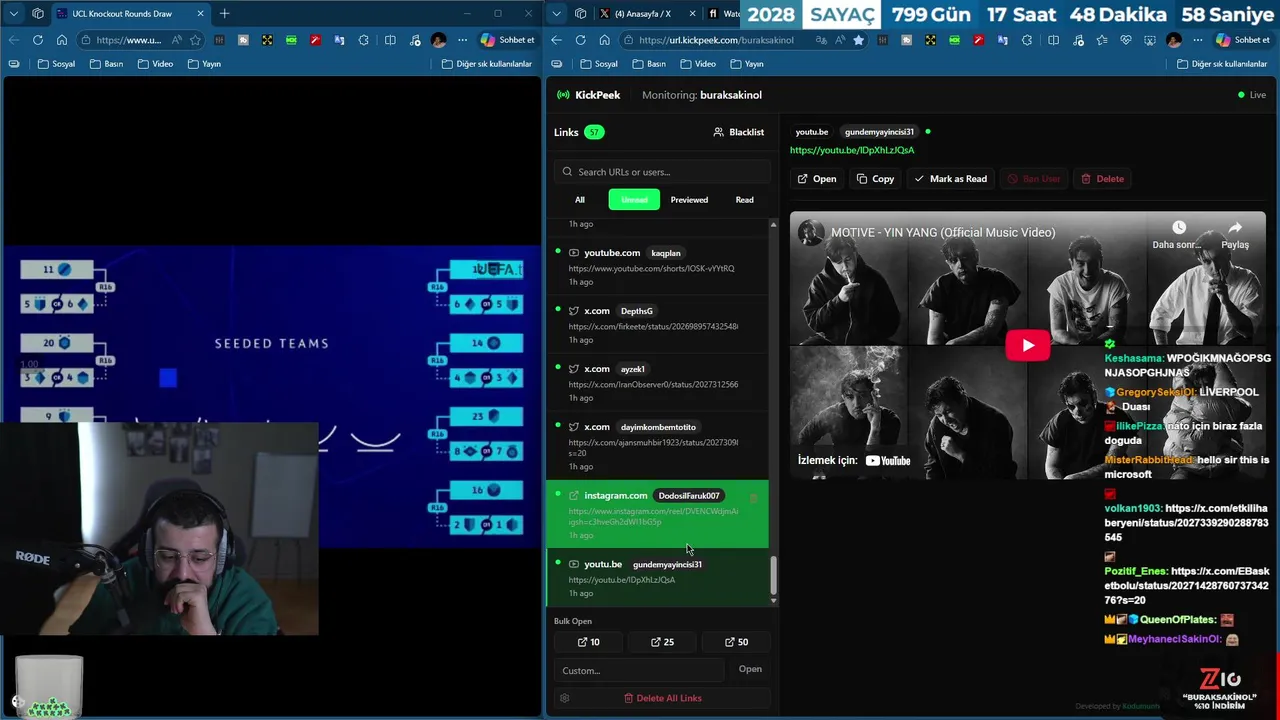1280x720 pixels.
Task: Bulk open 25 links
Action: (x=662, y=642)
